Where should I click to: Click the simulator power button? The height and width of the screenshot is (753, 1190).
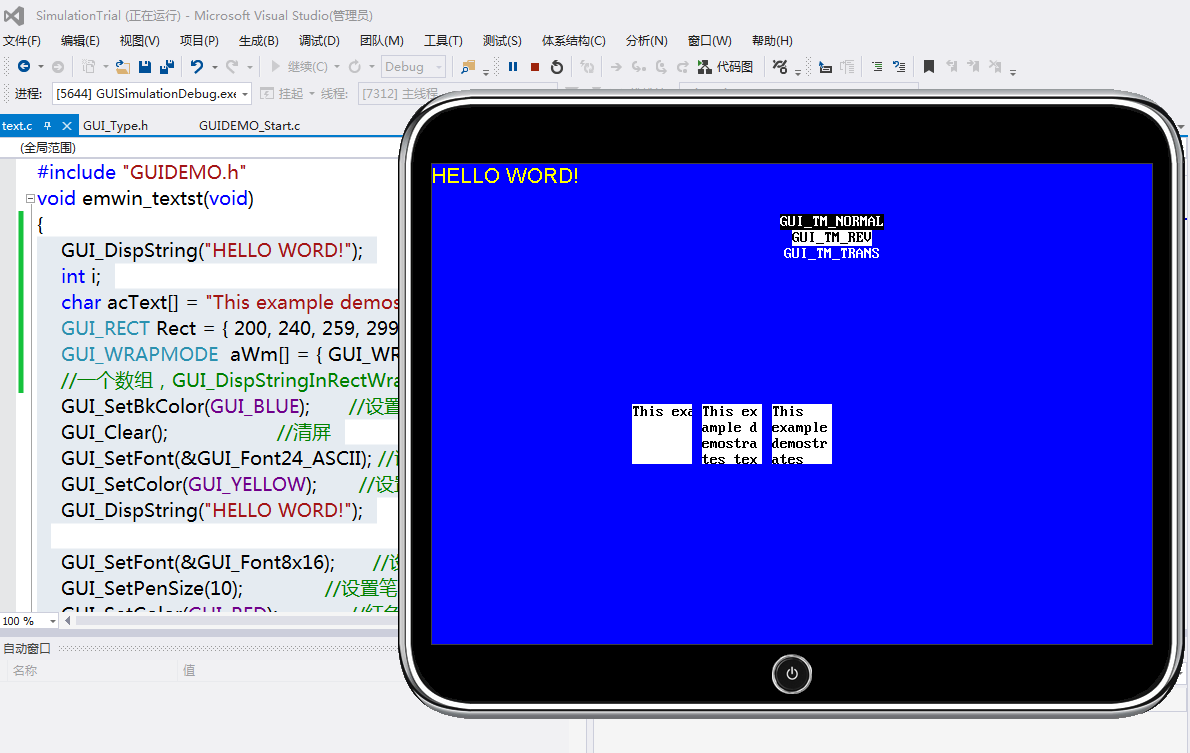click(x=792, y=673)
